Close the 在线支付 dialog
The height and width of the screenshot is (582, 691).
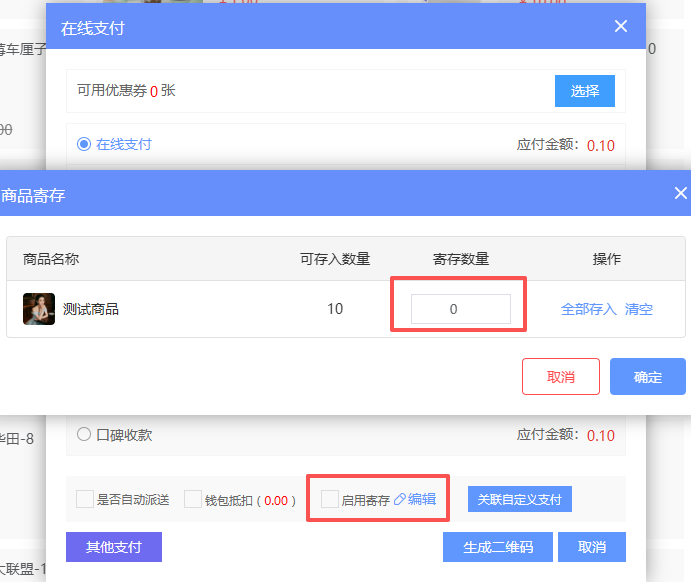coord(621,26)
